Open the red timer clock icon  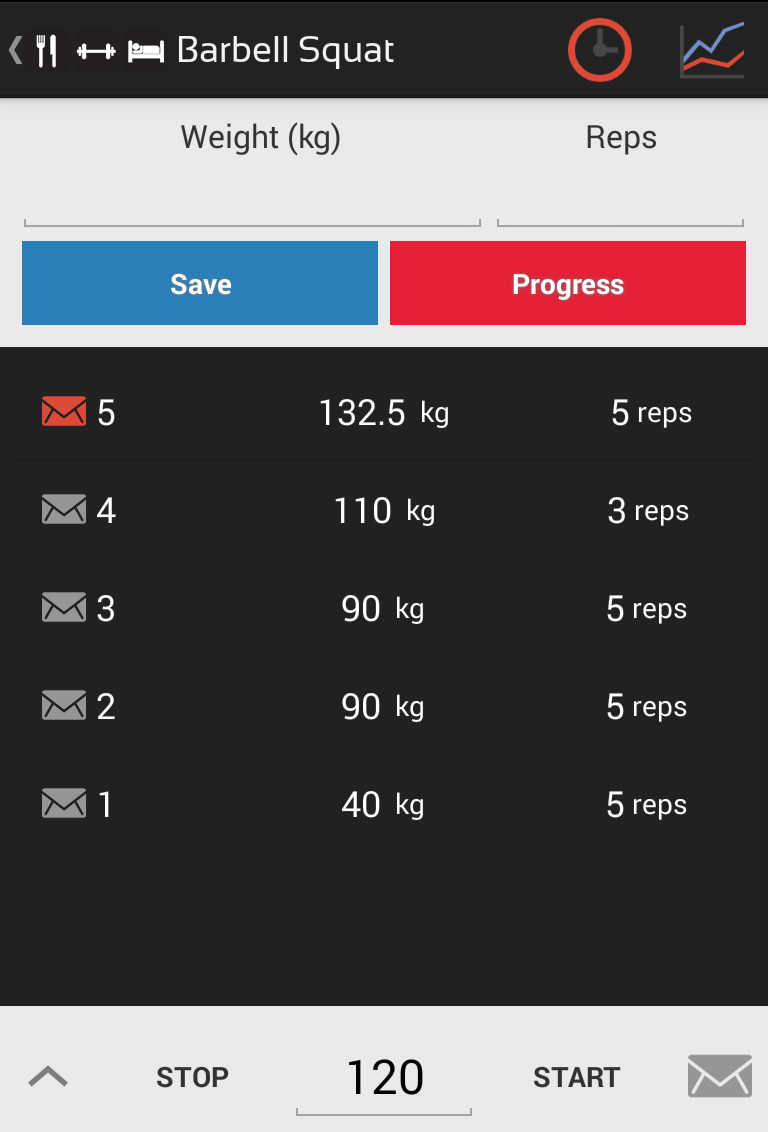(x=600, y=50)
